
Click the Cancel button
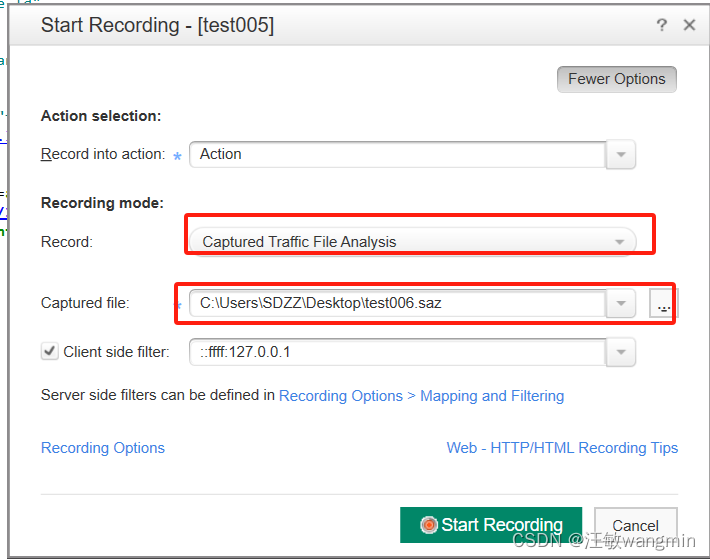click(x=635, y=525)
